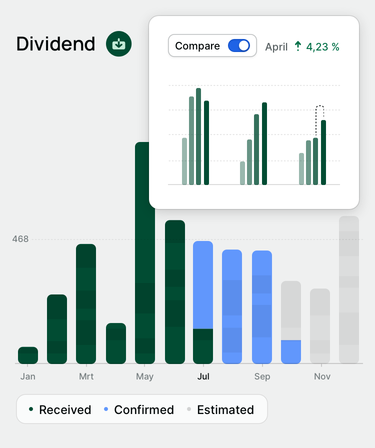375x448 pixels.
Task: Click the Received legend item
Action: (x=60, y=410)
